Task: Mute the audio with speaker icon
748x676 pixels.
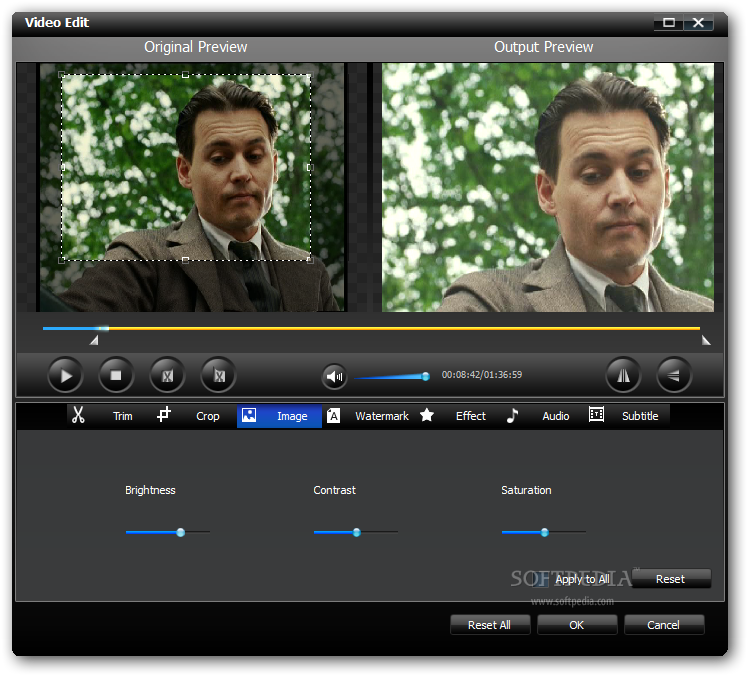Action: pos(334,376)
